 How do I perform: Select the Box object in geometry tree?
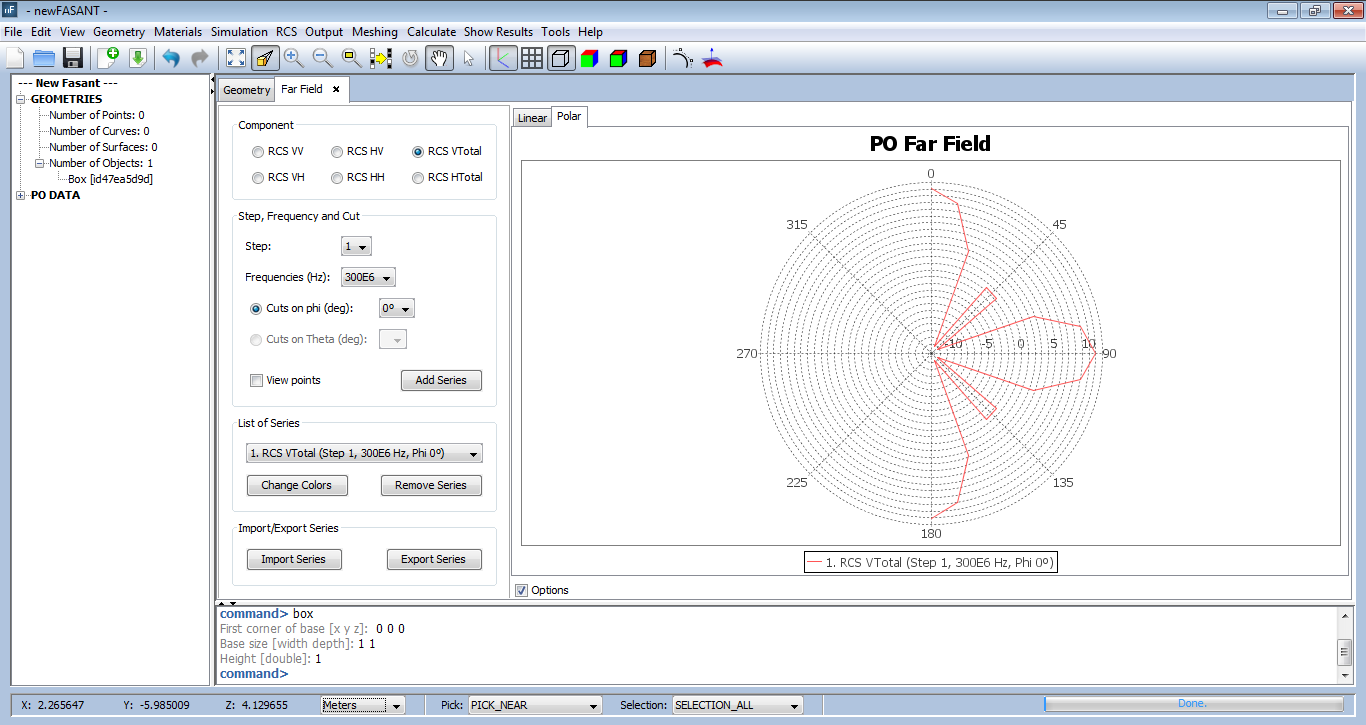[x=110, y=179]
